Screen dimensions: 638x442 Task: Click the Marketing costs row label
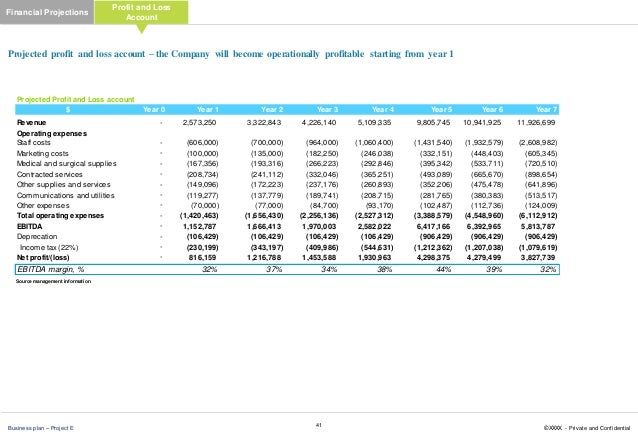pyautogui.click(x=42, y=153)
